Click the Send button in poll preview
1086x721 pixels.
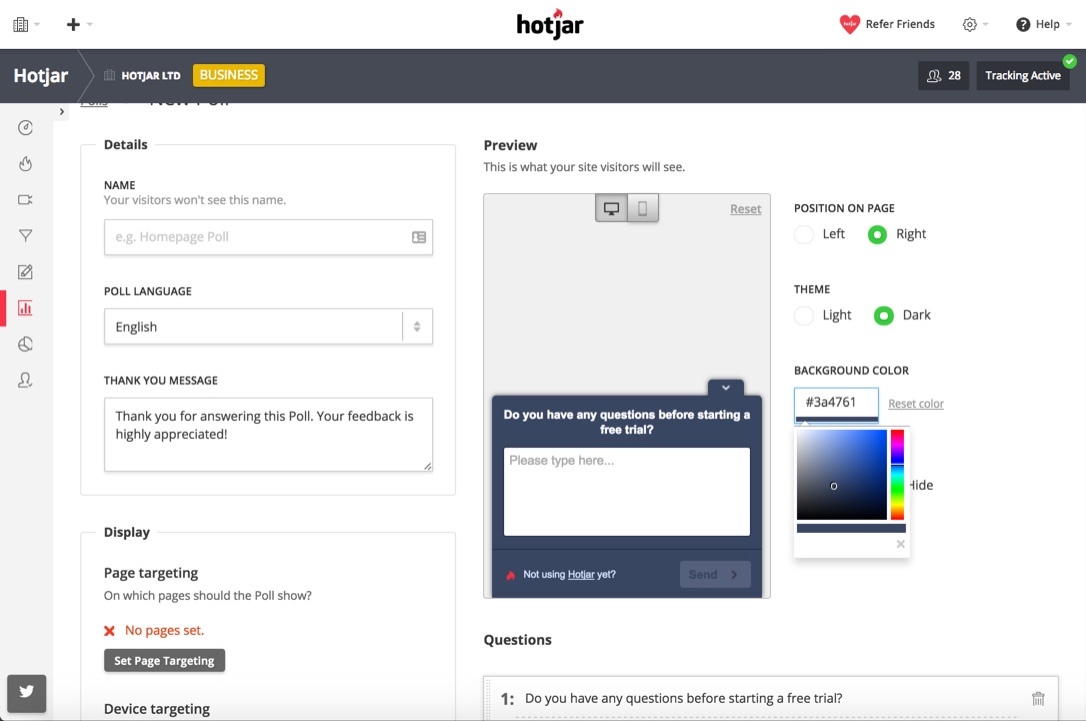point(715,574)
